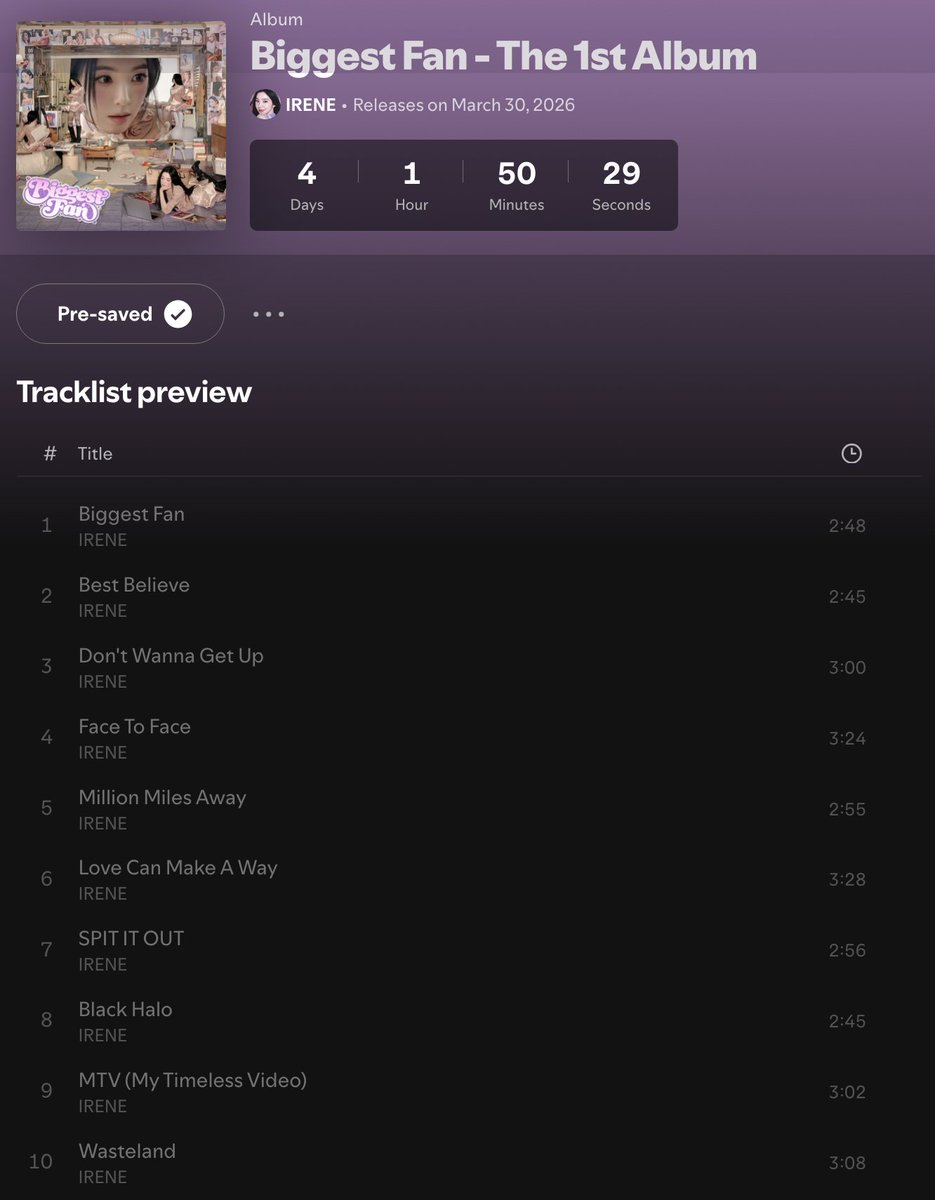Select track 10 Wasteland
This screenshot has height=1200, width=935.
(x=469, y=1163)
